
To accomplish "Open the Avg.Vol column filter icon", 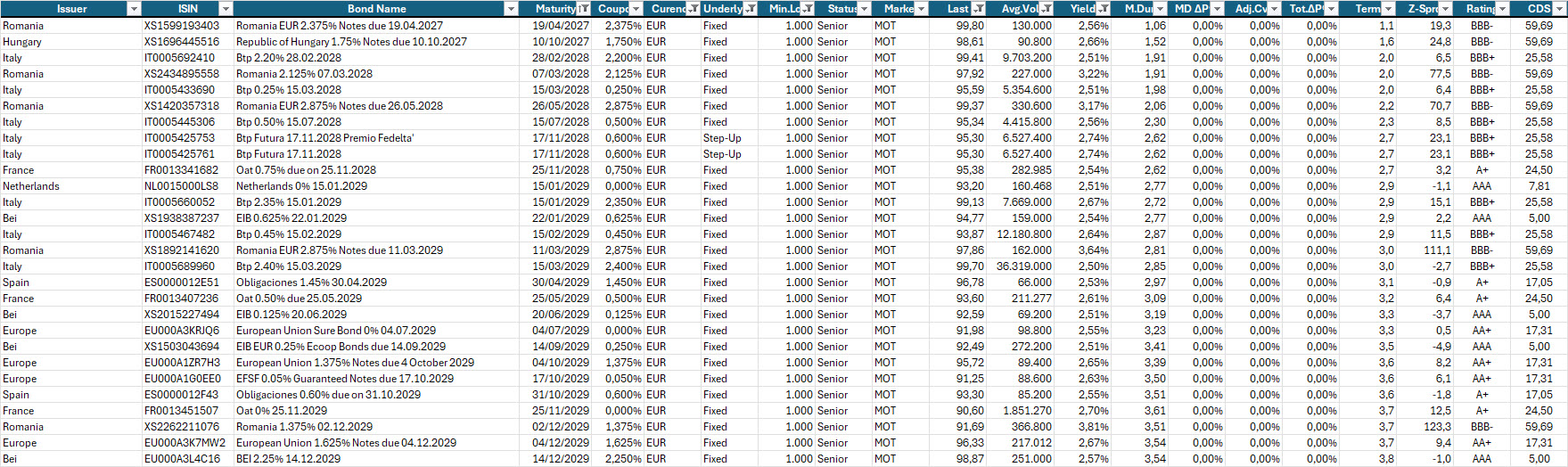I will point(1047,9).
